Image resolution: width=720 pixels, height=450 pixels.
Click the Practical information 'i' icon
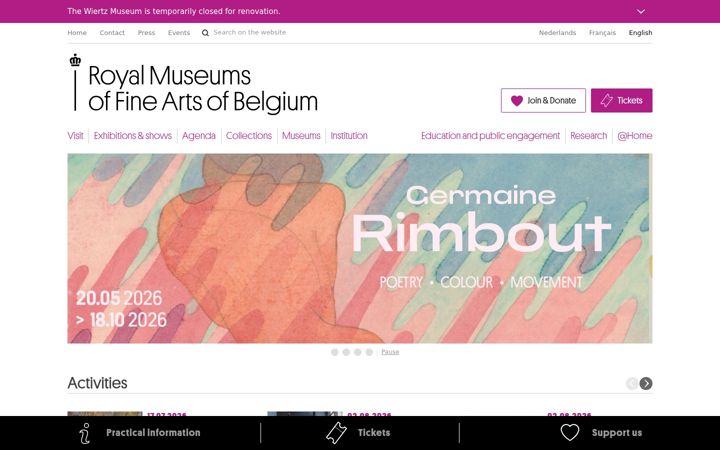coord(84,433)
